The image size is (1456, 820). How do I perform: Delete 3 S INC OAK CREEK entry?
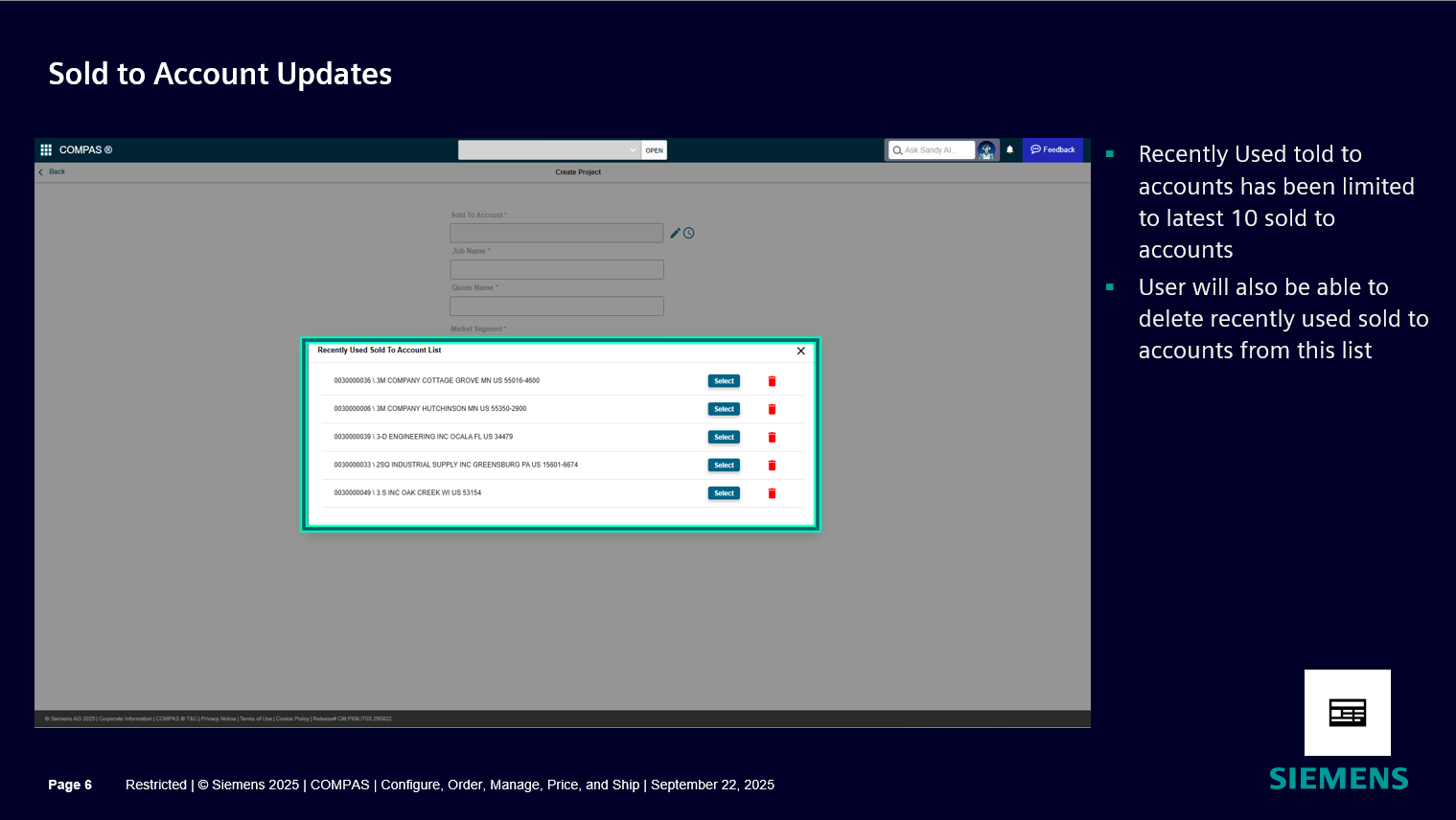[x=772, y=493]
